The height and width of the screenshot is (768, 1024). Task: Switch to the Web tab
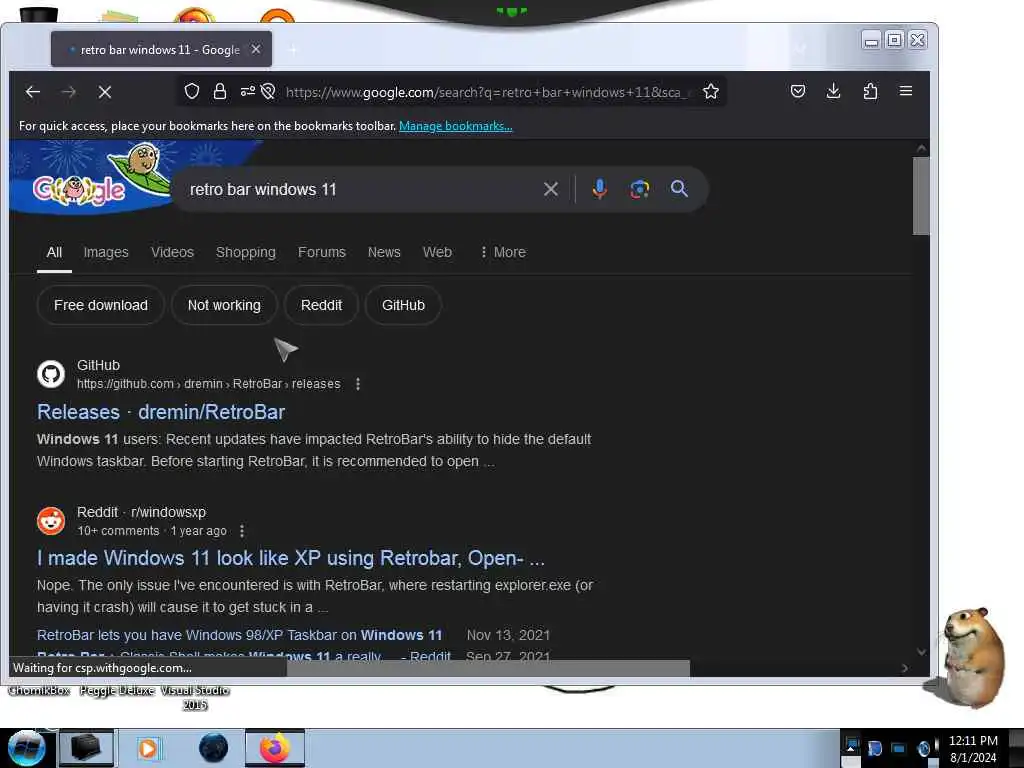[437, 252]
